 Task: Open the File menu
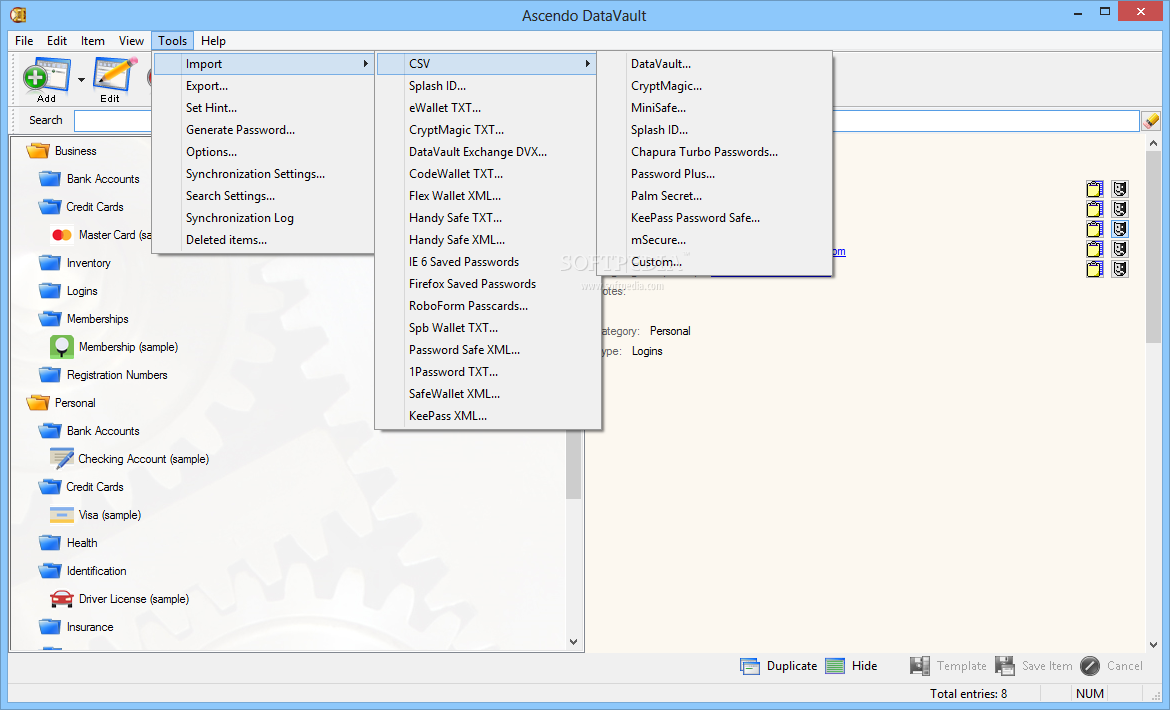coord(24,41)
